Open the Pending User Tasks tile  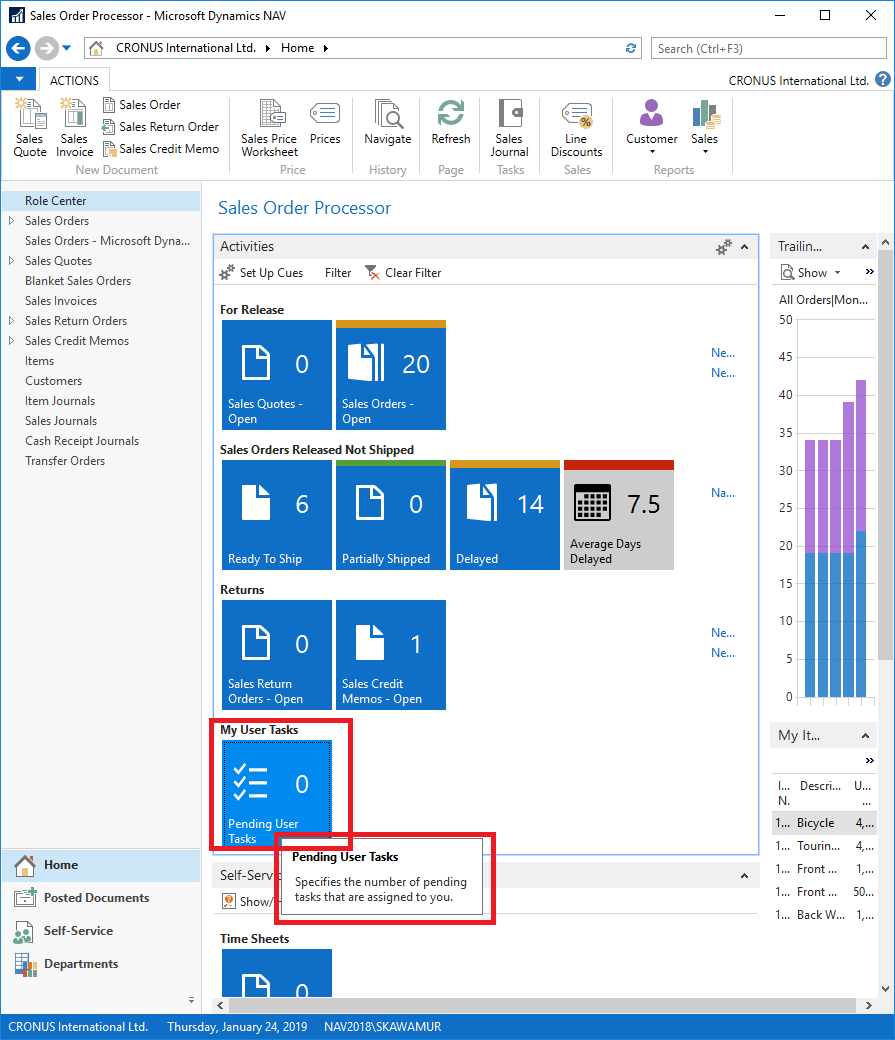(x=277, y=793)
